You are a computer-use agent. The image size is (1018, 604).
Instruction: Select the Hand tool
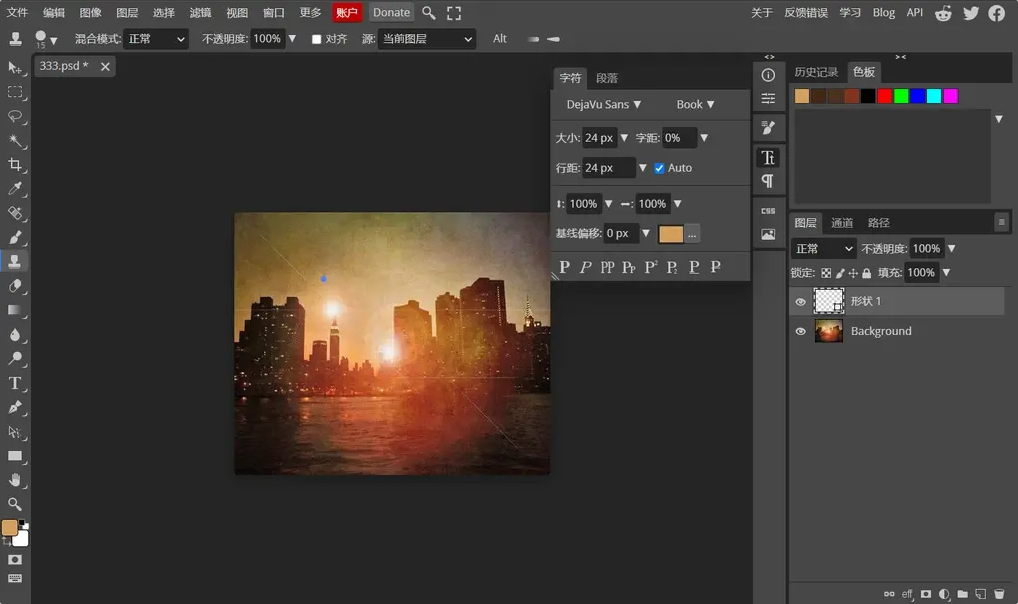pyautogui.click(x=14, y=480)
